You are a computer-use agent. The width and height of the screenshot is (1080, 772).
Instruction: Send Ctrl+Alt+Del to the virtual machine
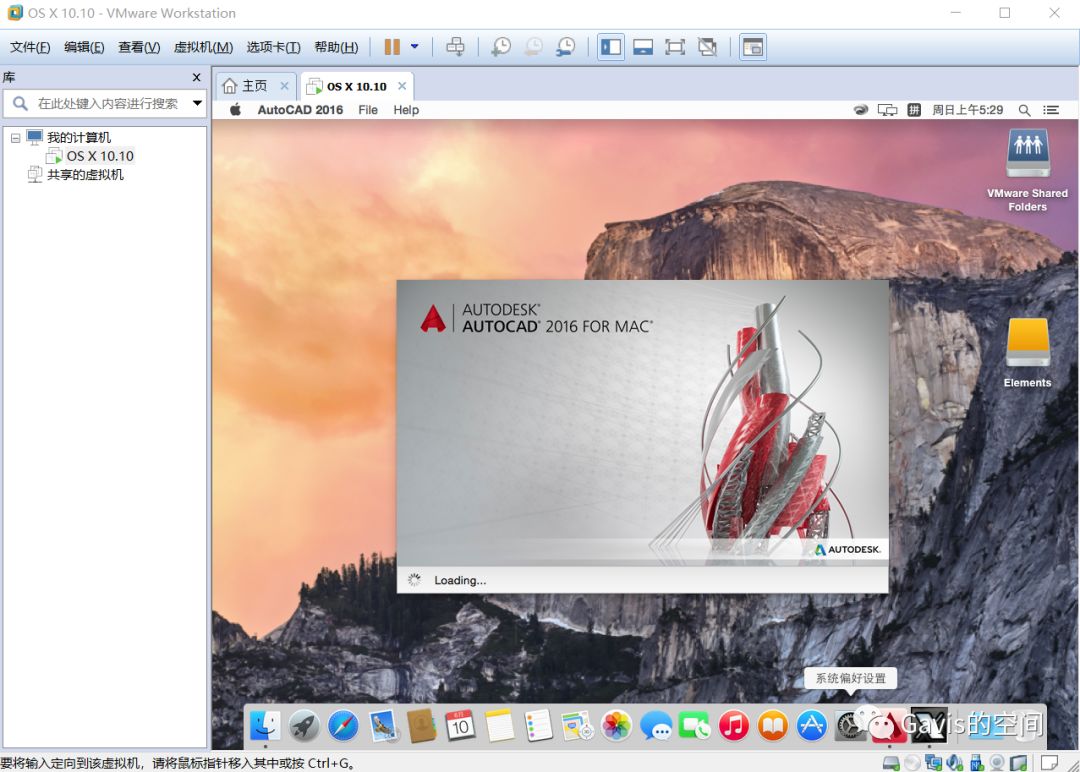(x=455, y=47)
